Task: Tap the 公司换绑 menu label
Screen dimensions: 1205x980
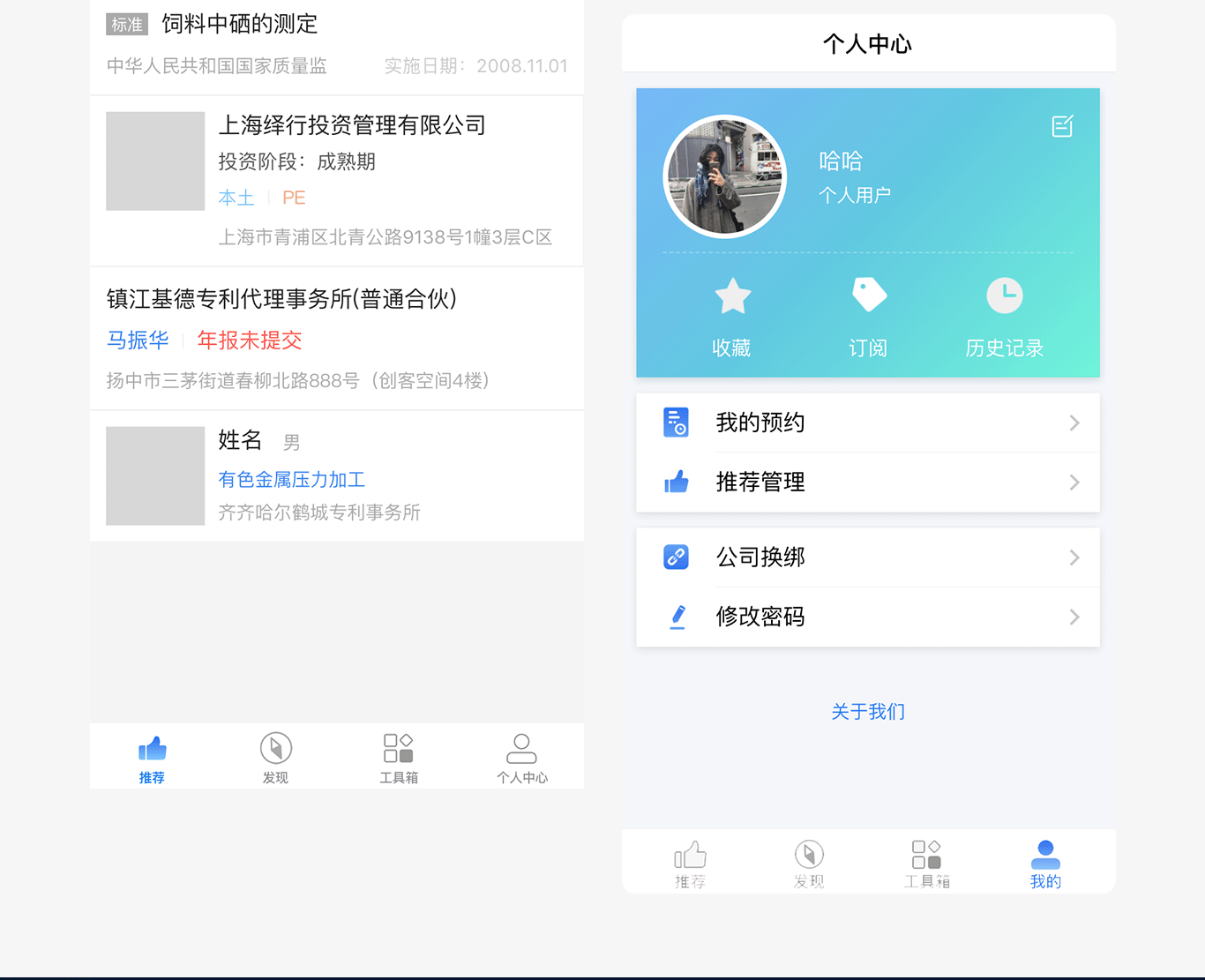Action: coord(760,557)
